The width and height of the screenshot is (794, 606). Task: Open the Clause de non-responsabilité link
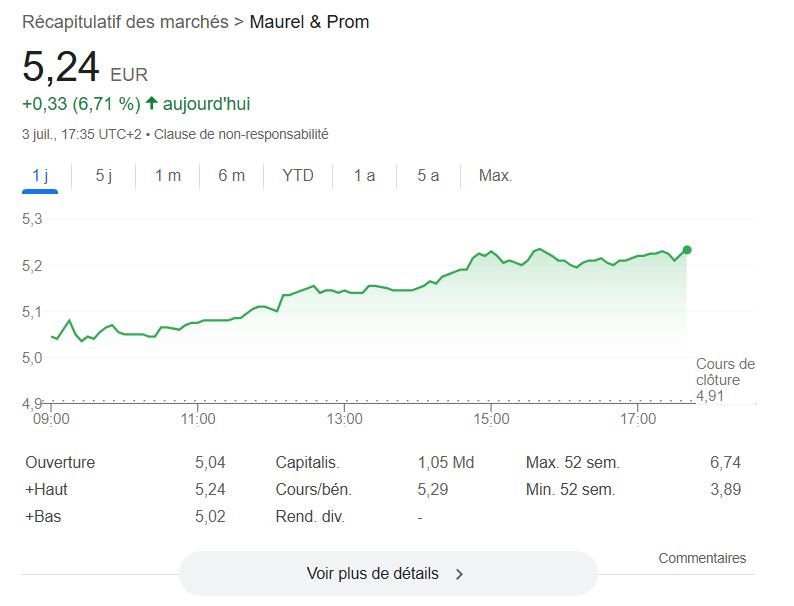242,134
